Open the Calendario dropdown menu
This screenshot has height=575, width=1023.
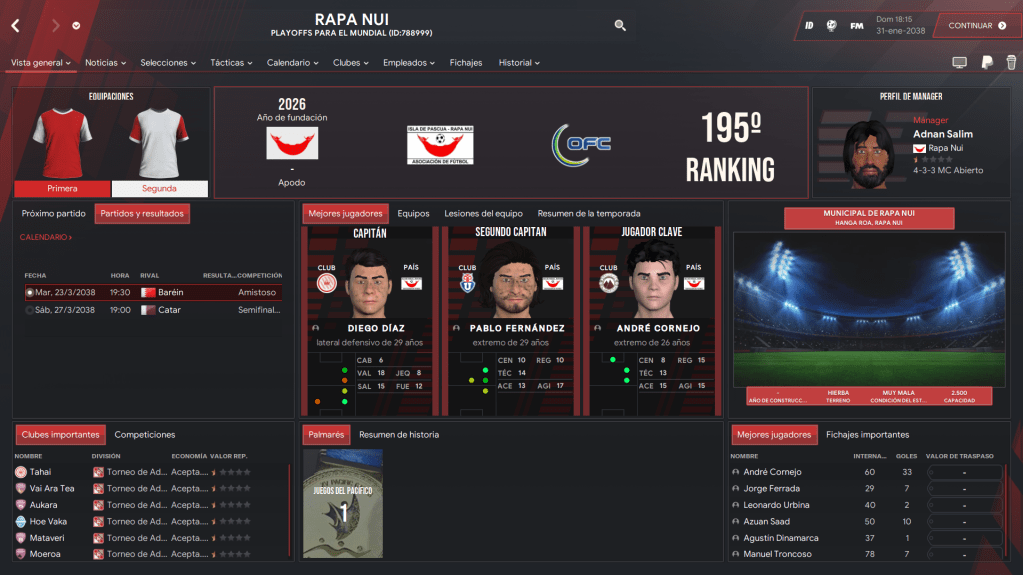click(292, 63)
